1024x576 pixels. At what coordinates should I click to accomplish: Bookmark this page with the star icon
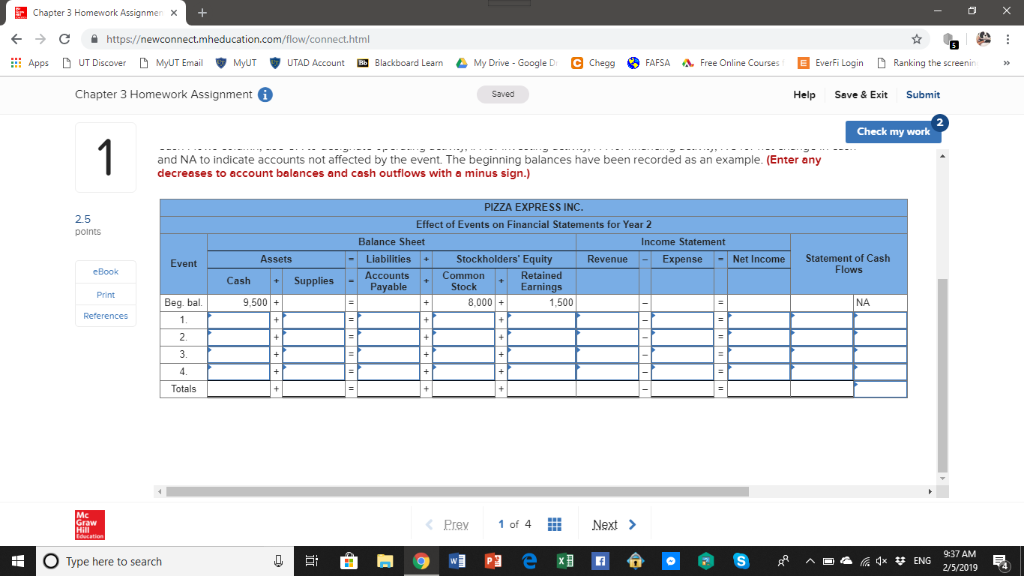tap(917, 39)
